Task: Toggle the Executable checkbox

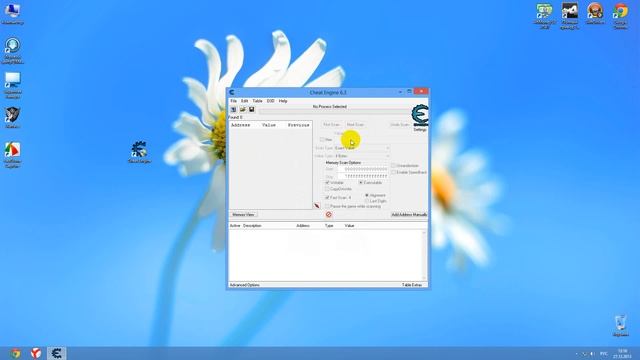Action: pos(361,182)
